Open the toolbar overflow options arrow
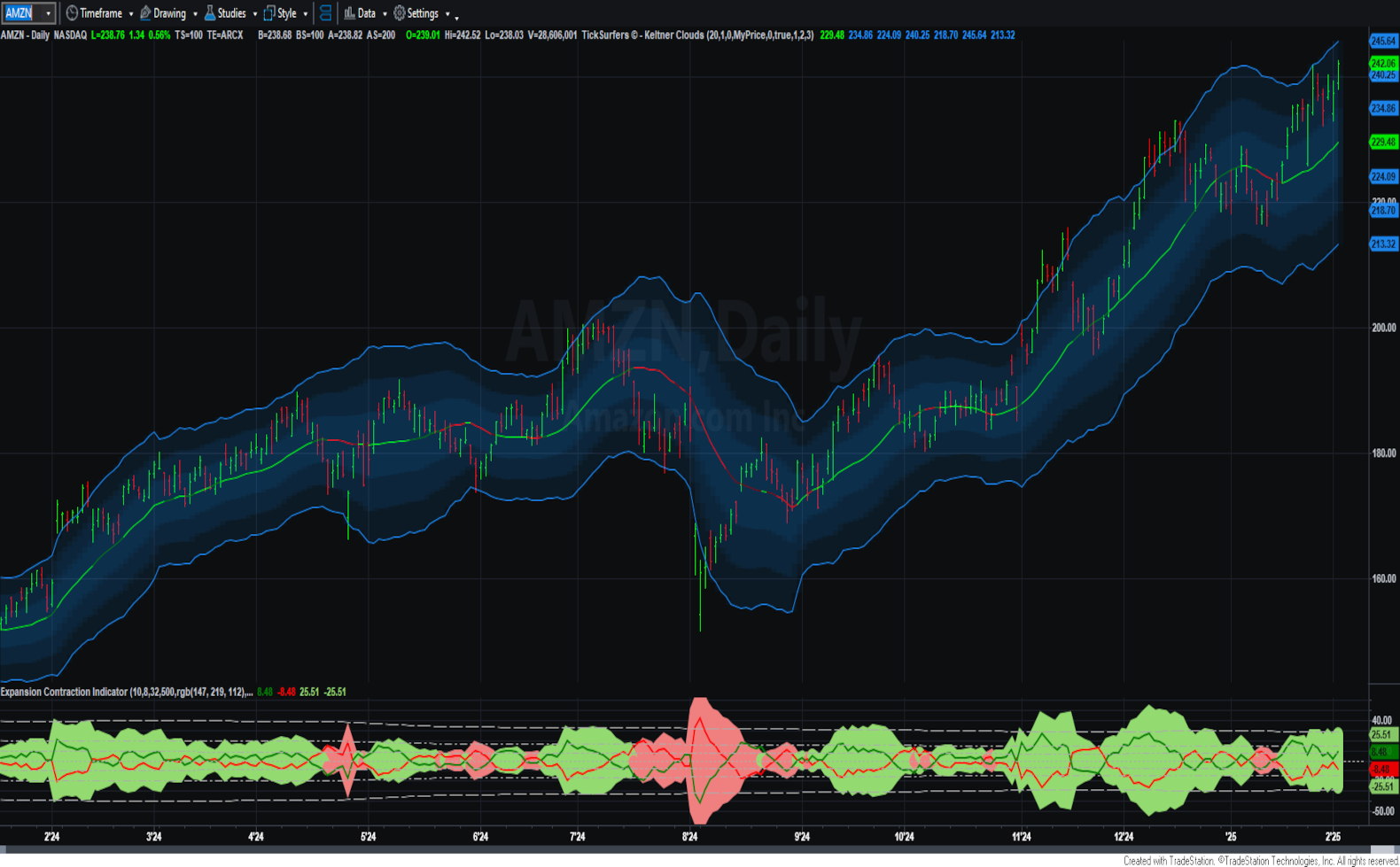Screen dimensions: 1400x867 pos(457,17)
